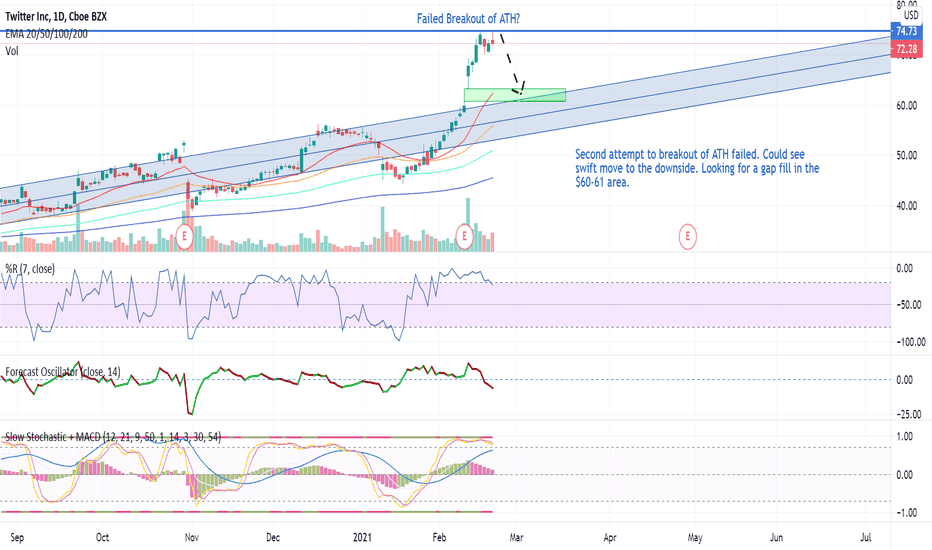
Task: Select the Forecast Oscillator indicator label
Action: [x=63, y=372]
